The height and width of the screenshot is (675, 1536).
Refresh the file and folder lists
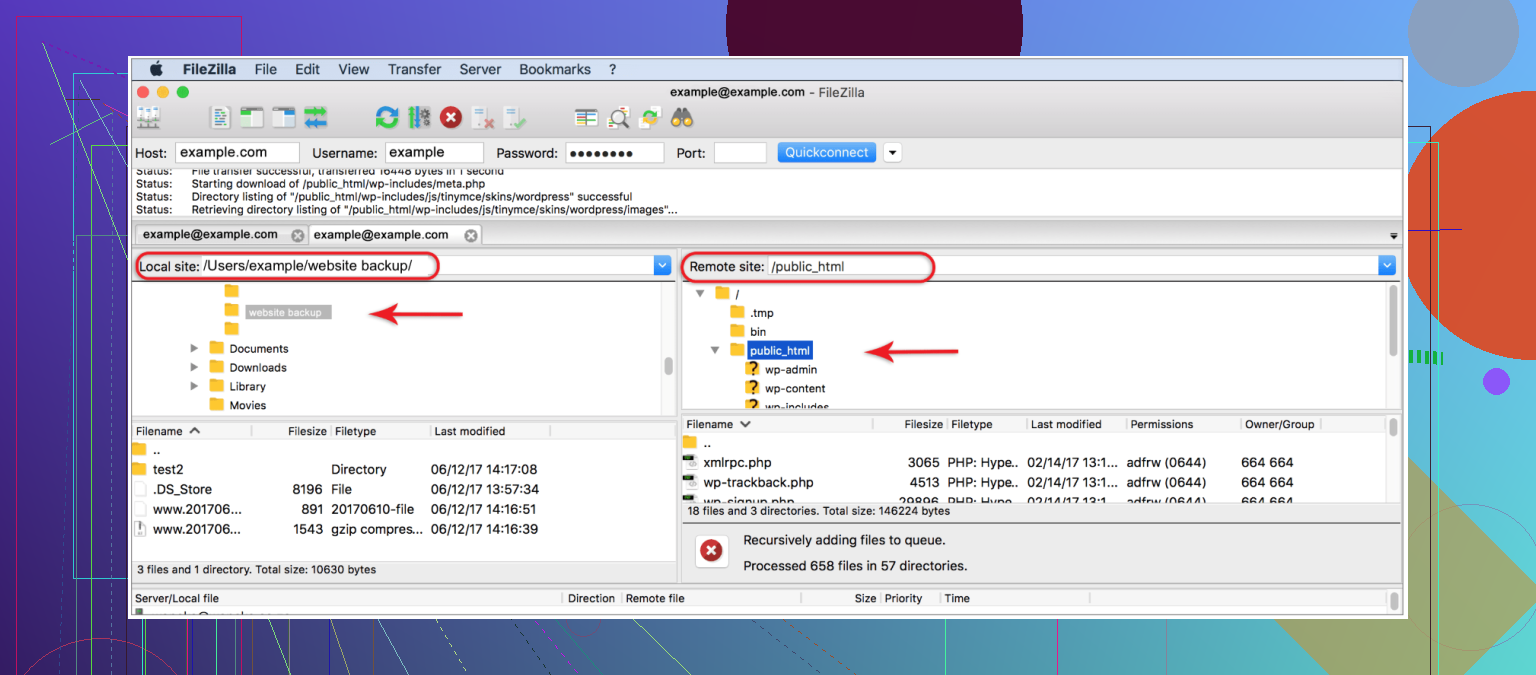coord(387,118)
